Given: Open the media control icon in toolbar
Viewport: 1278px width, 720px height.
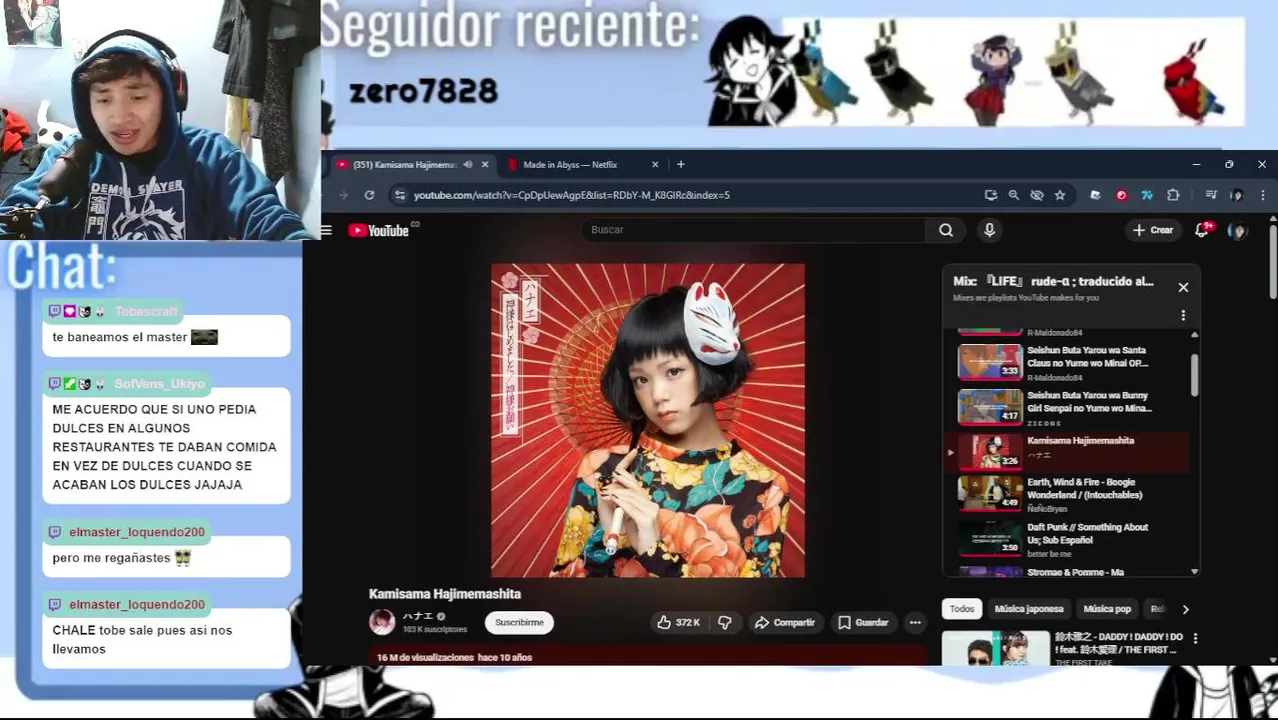Looking at the screenshot, I should click(1211, 195).
